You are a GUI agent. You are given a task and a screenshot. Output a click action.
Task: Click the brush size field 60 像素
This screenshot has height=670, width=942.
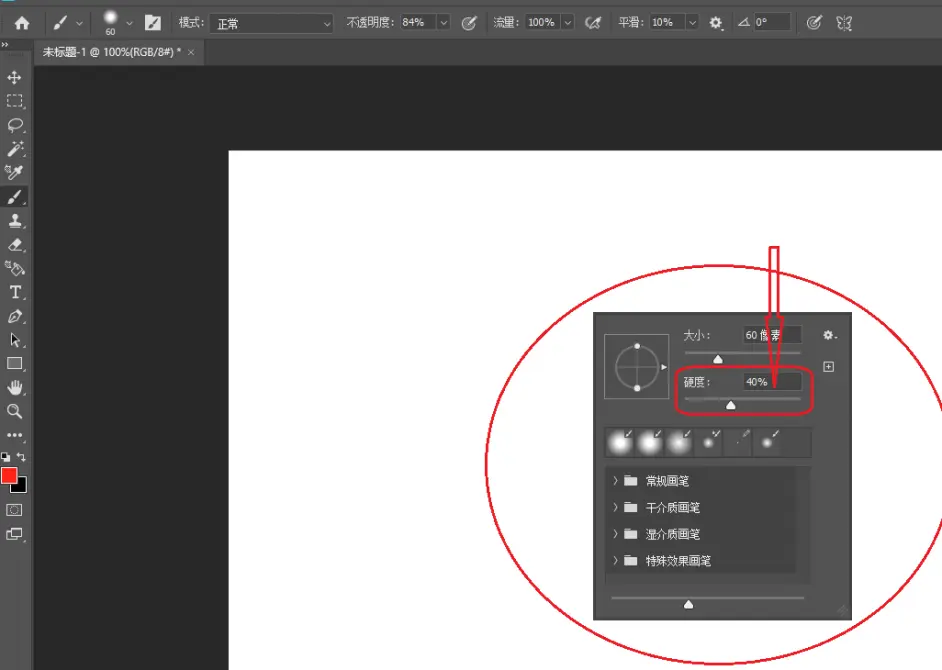(x=771, y=335)
